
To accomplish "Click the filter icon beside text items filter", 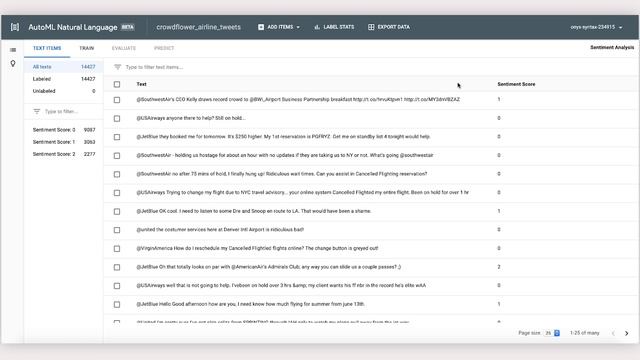I will coord(118,67).
